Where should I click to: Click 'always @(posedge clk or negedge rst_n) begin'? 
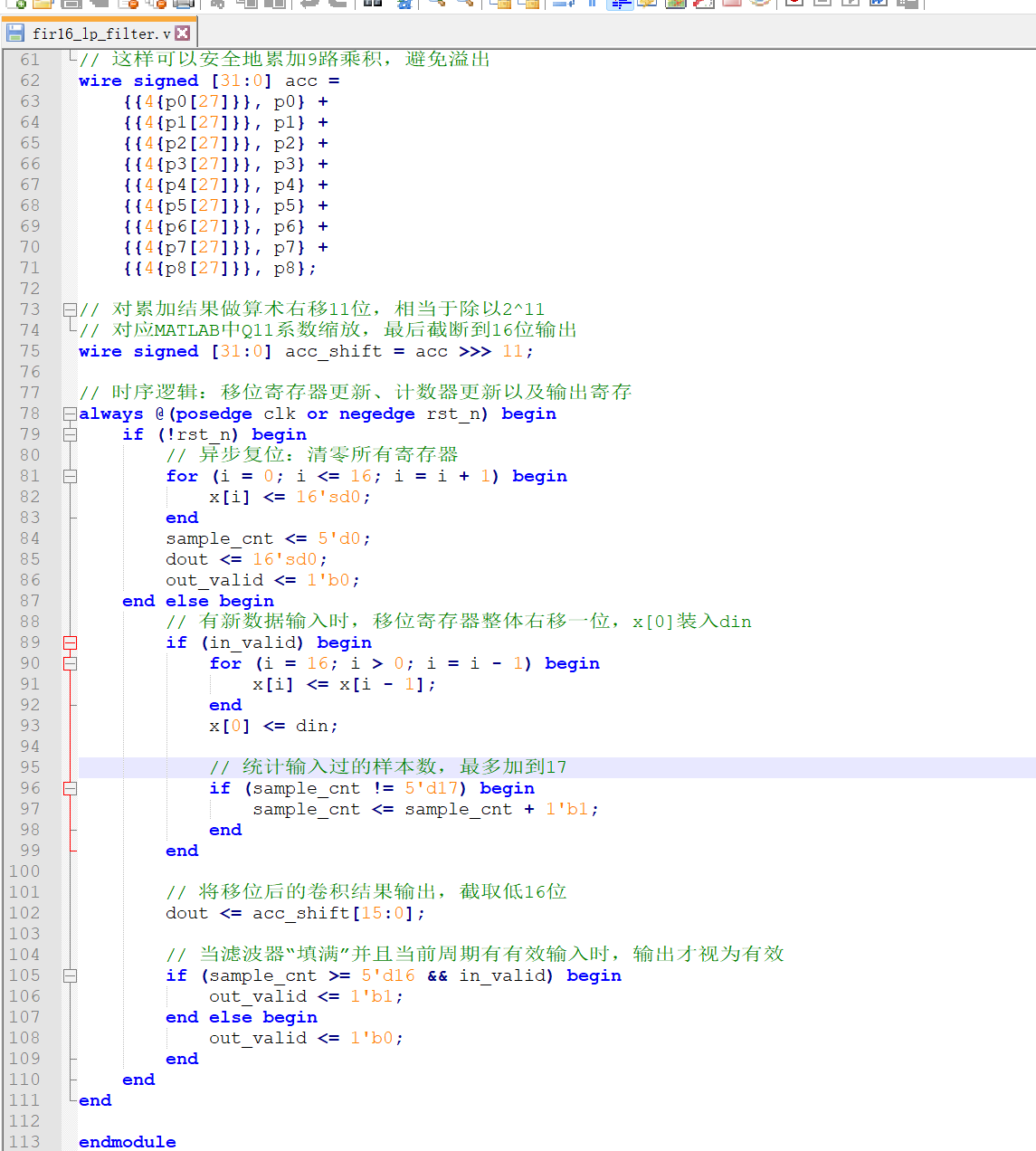coord(318,414)
